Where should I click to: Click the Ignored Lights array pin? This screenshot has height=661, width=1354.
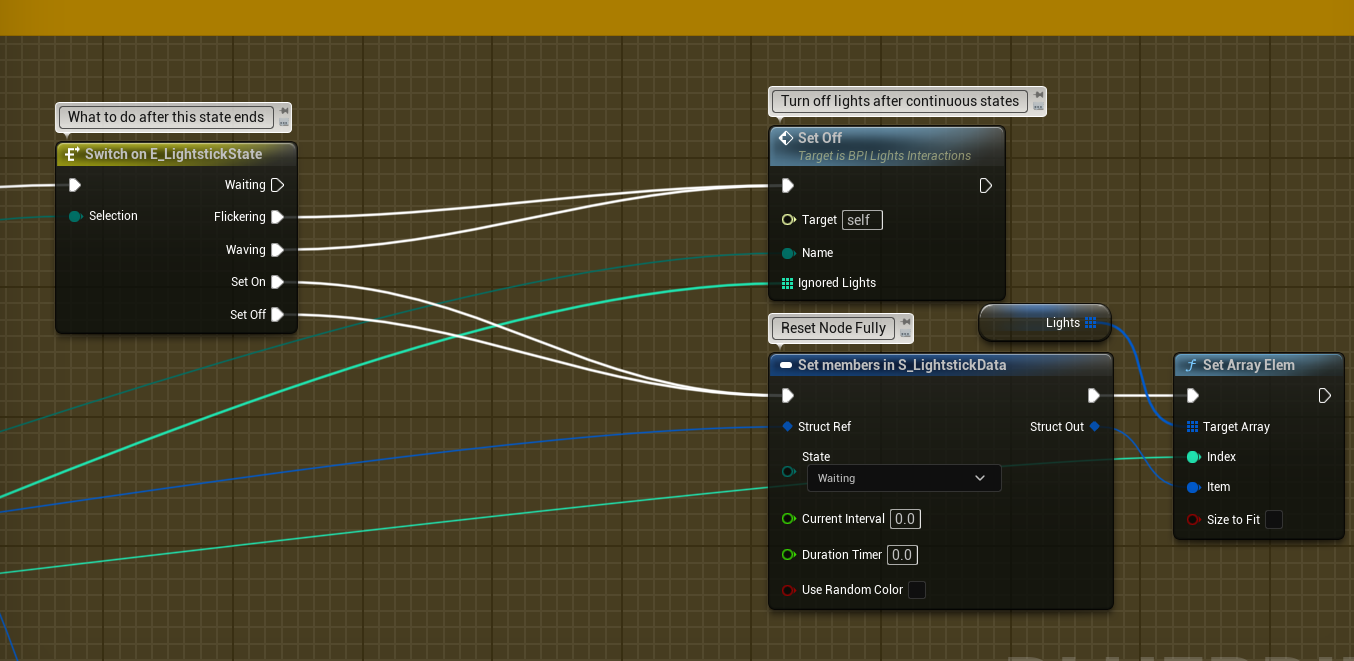click(x=787, y=283)
